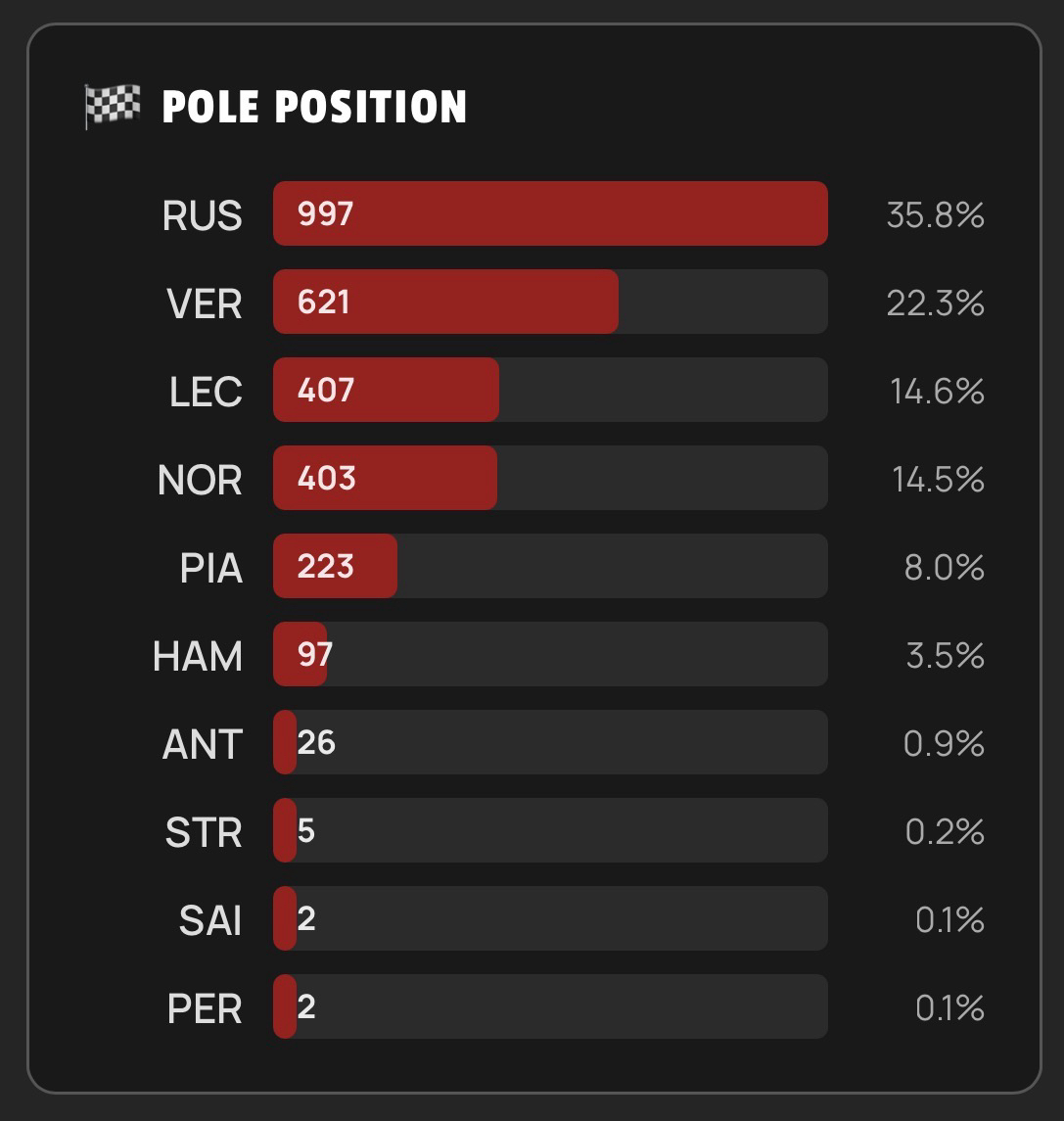Click the Pole Position heading
Image resolution: width=1064 pixels, height=1121 pixels.
coord(314,107)
